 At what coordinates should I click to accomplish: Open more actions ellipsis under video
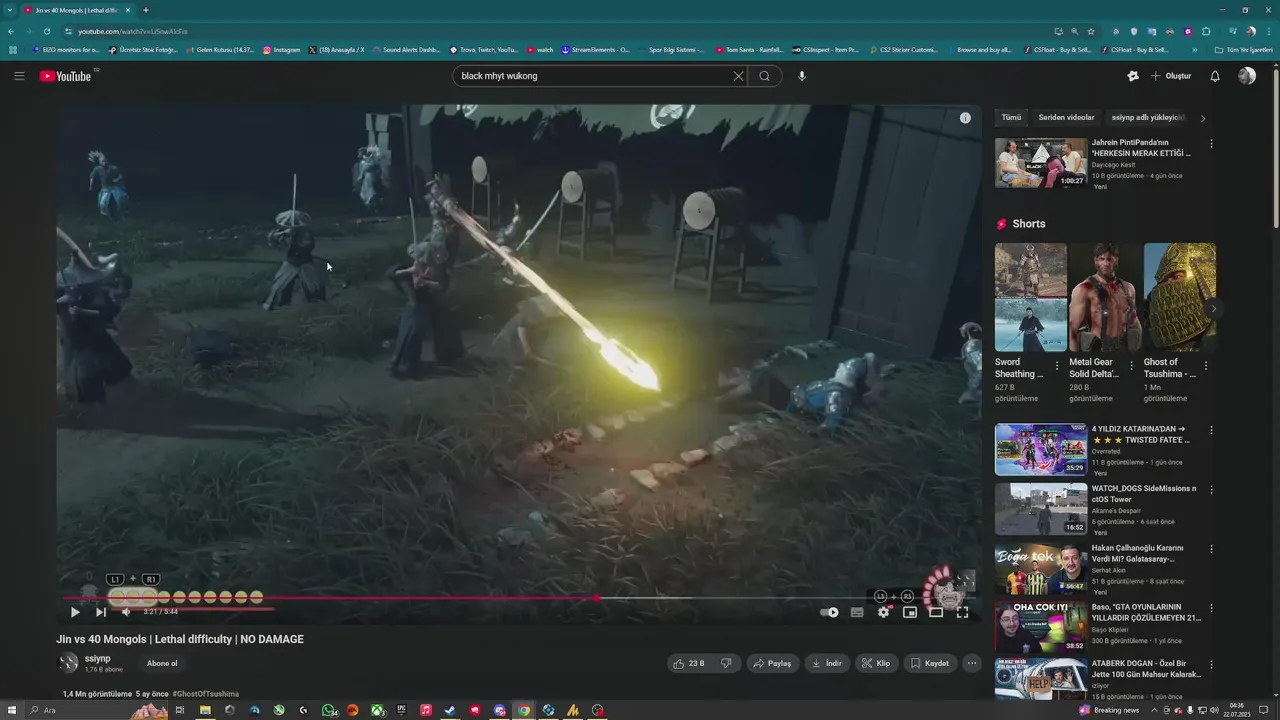[971, 663]
